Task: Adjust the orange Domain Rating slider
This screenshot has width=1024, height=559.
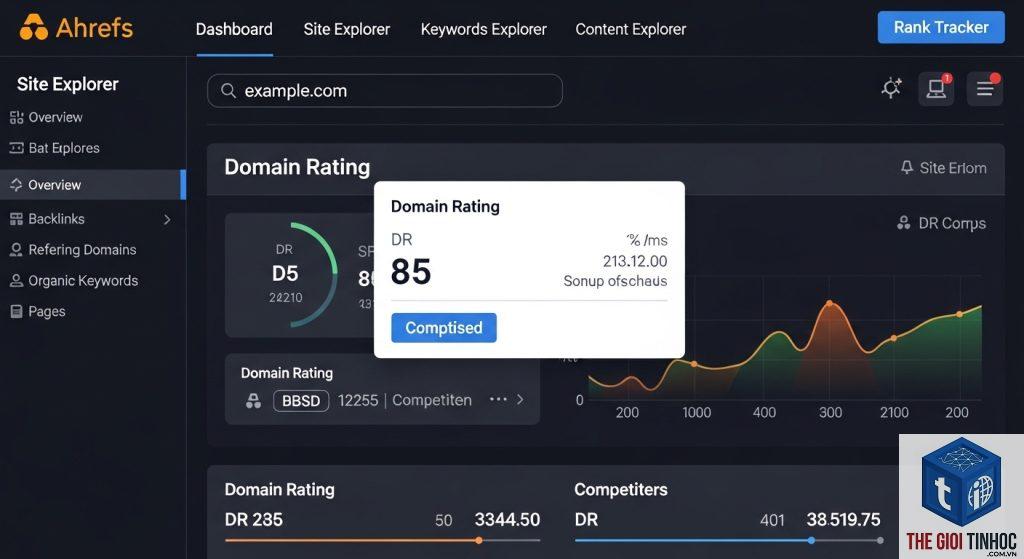Action: tap(479, 540)
